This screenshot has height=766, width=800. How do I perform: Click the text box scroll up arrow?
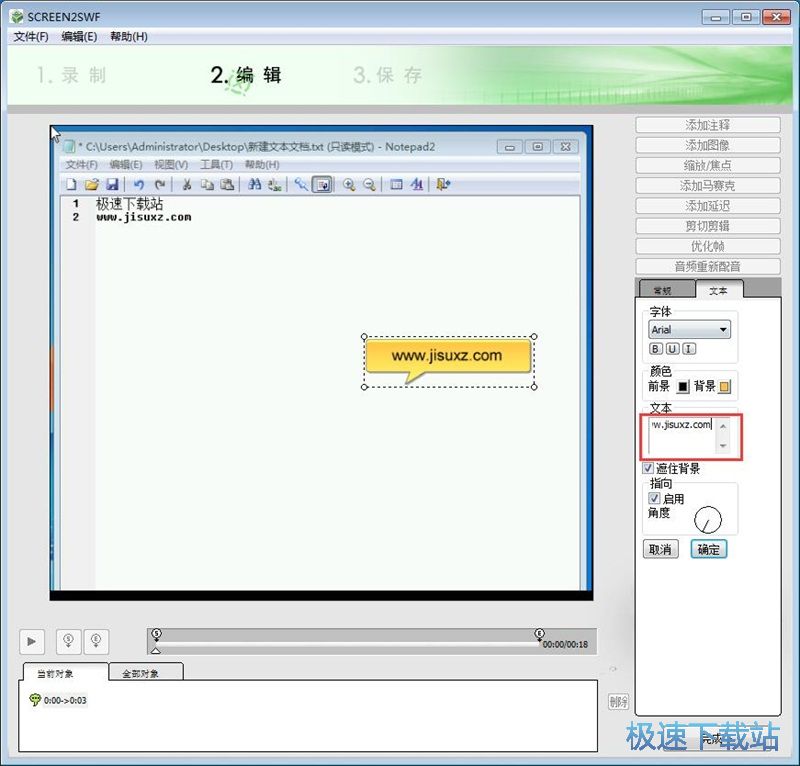click(x=723, y=426)
